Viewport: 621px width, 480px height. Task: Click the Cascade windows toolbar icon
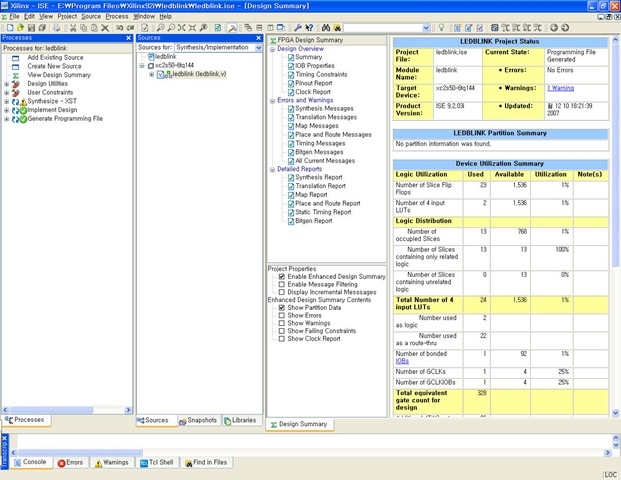[248, 27]
